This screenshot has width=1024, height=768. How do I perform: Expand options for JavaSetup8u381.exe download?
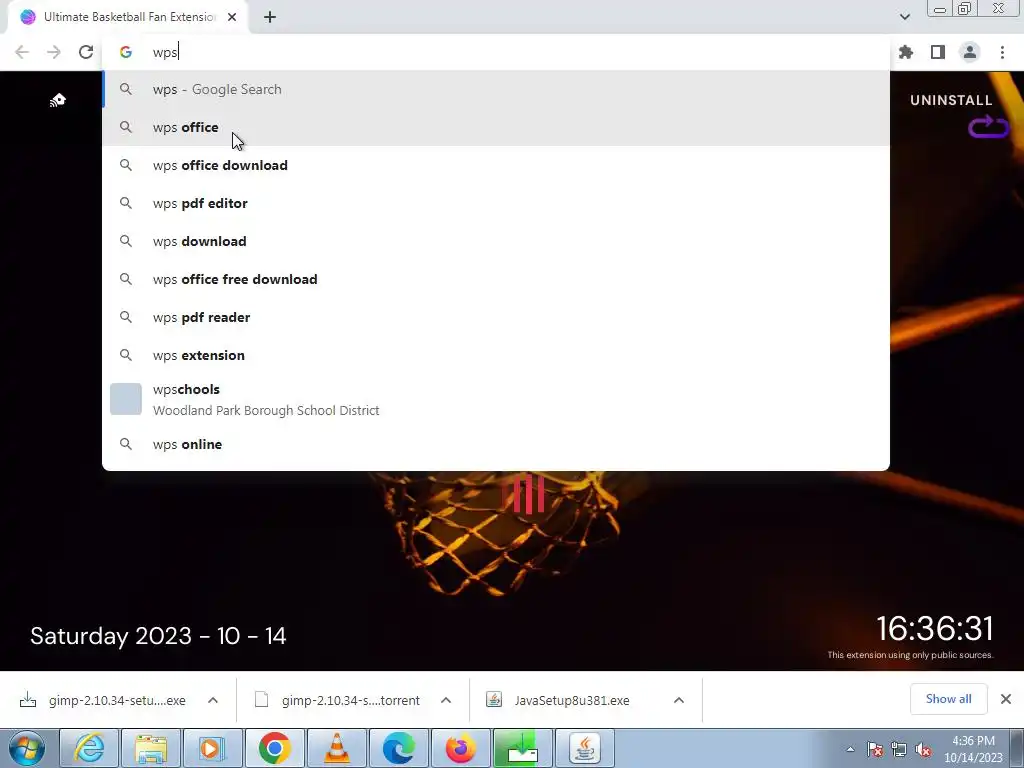pyautogui.click(x=679, y=700)
